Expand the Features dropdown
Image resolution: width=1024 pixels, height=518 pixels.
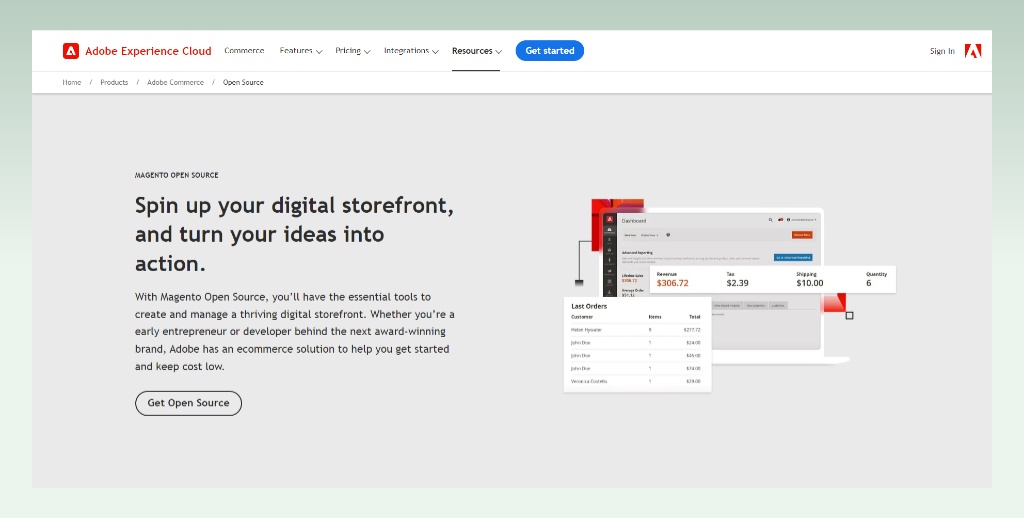pos(300,51)
